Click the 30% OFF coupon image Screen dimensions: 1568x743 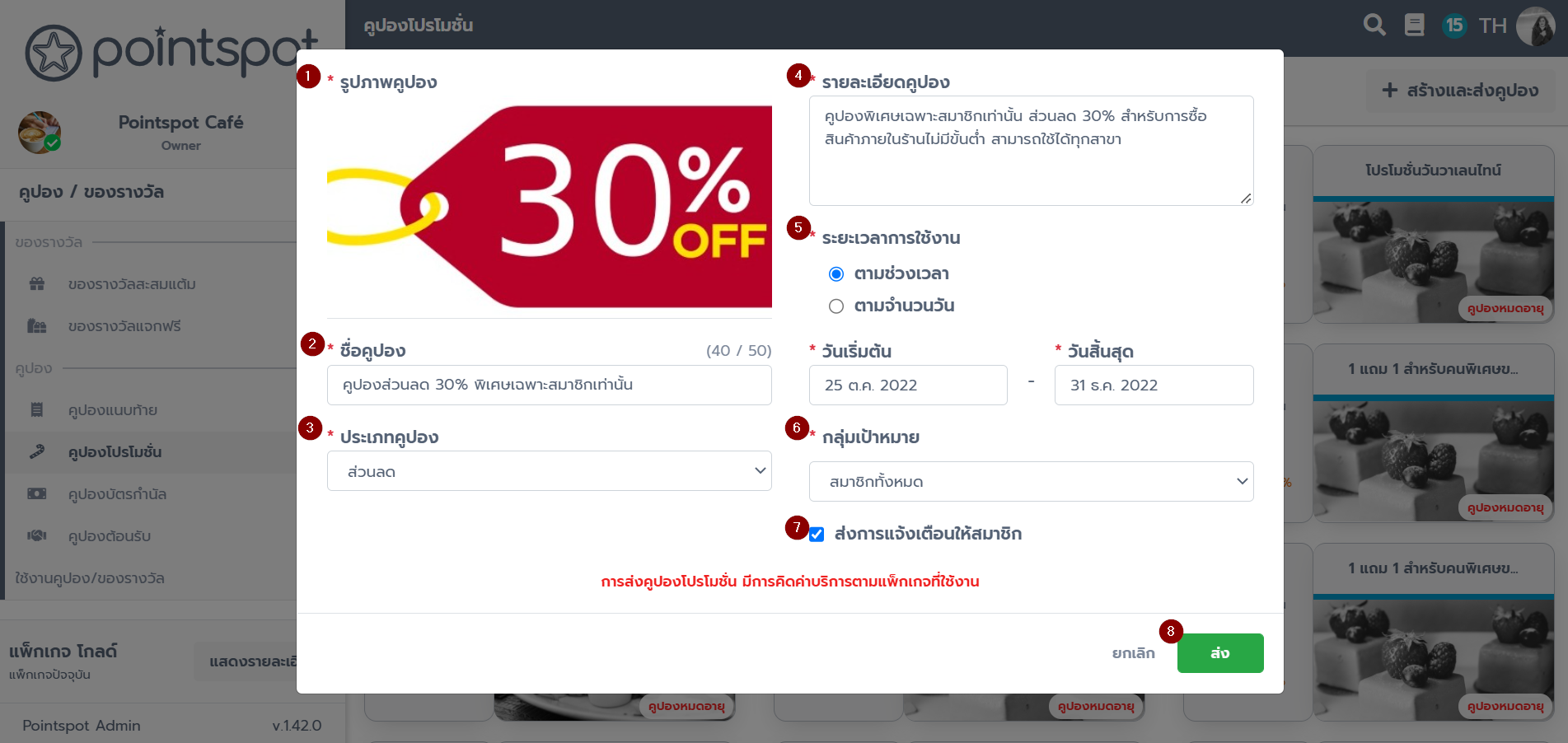(x=550, y=207)
